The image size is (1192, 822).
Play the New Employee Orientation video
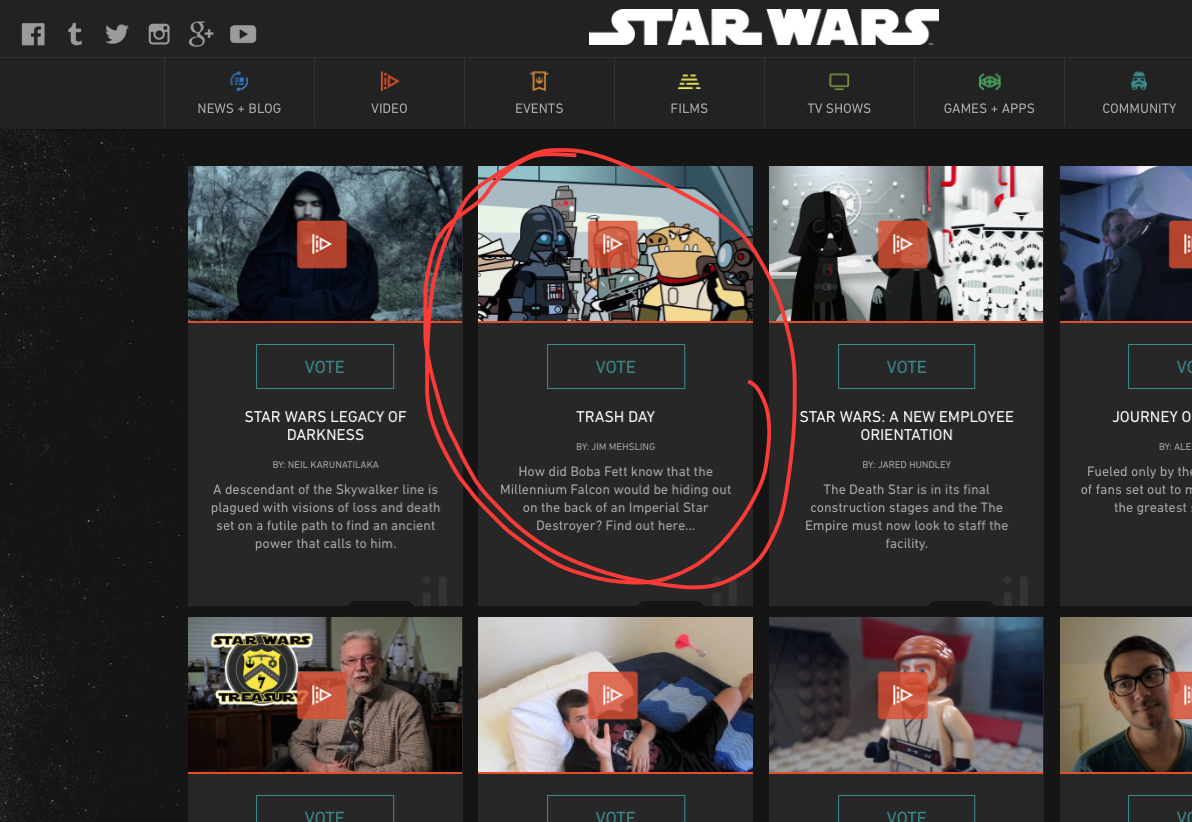pos(902,244)
